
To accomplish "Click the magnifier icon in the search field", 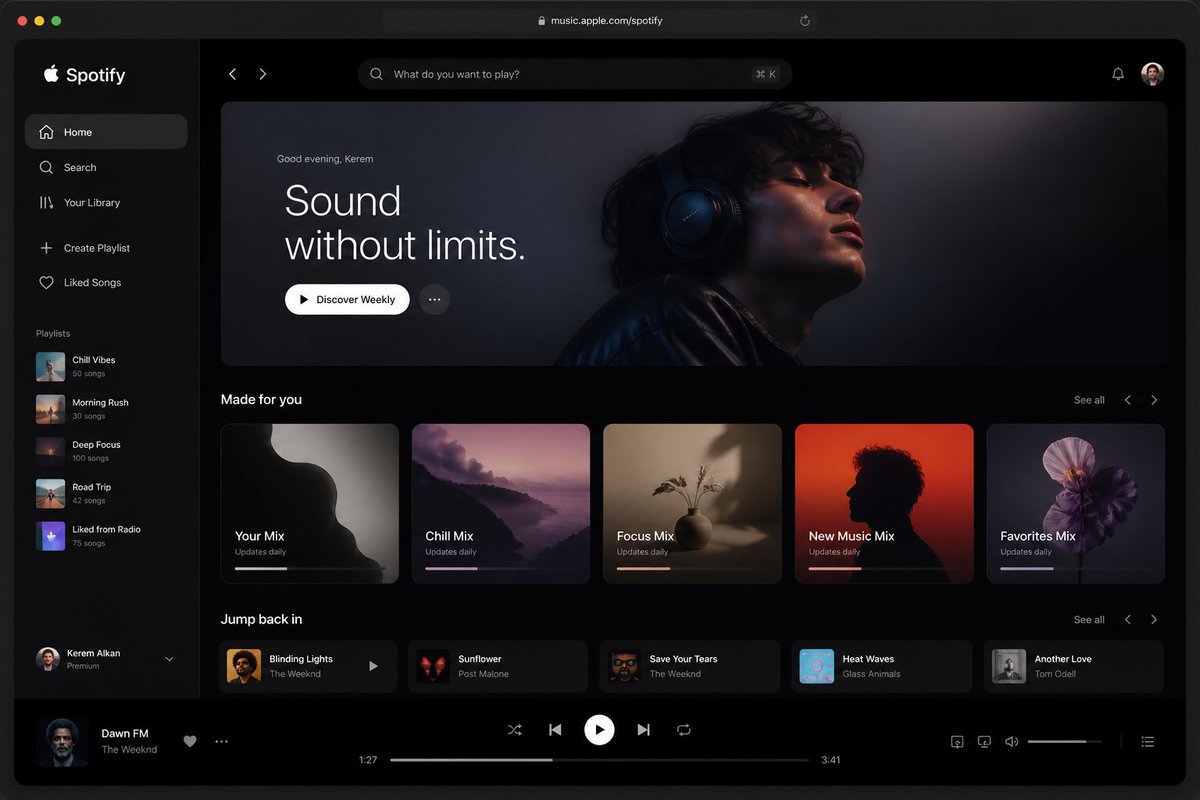I will [x=377, y=74].
